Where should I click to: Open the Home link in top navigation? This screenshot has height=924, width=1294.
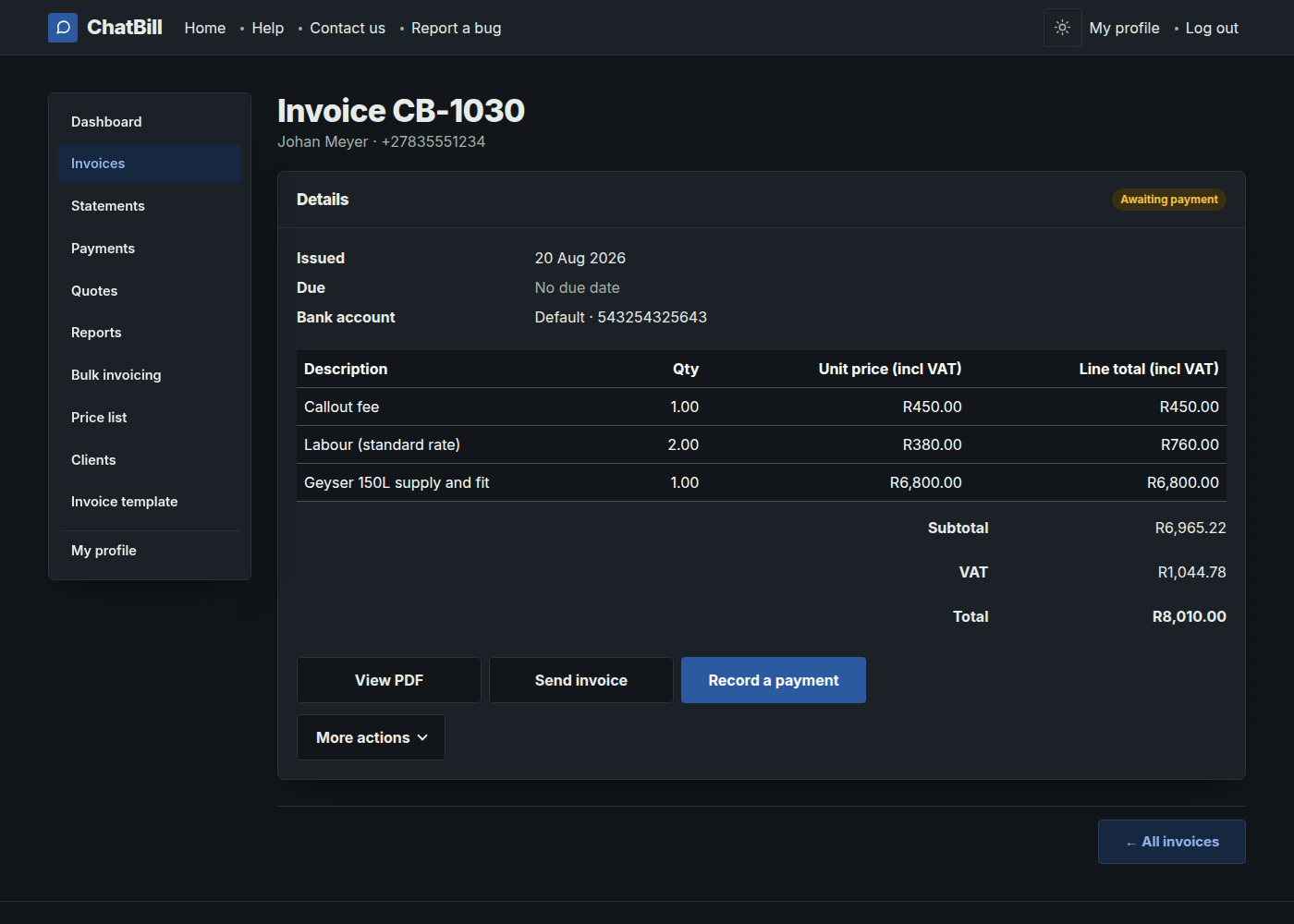pyautogui.click(x=205, y=28)
